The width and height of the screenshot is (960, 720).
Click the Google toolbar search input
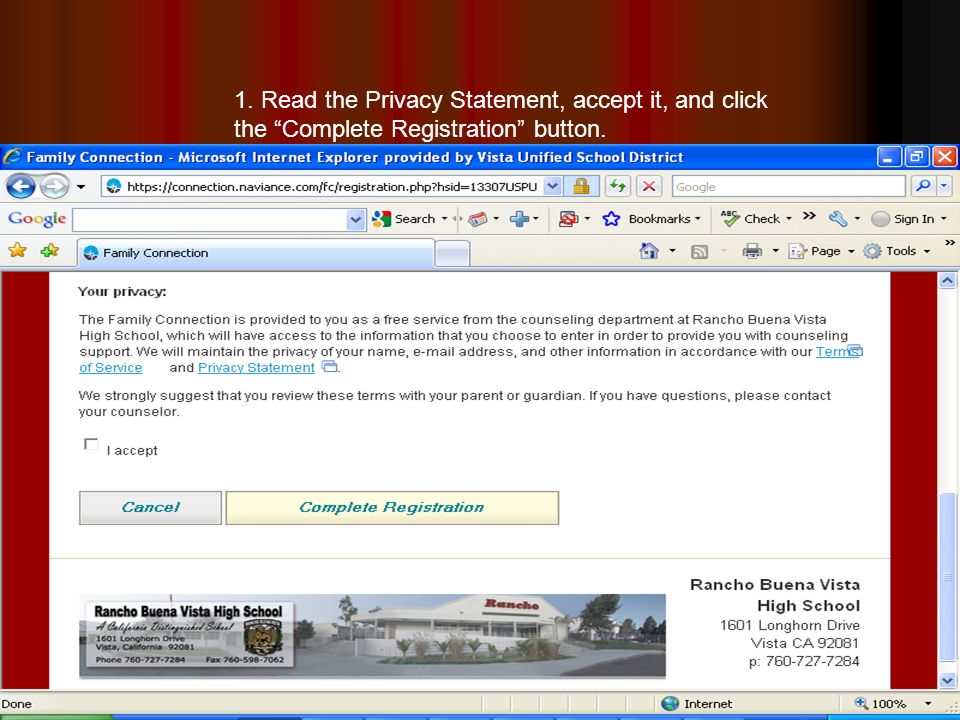[210, 220]
